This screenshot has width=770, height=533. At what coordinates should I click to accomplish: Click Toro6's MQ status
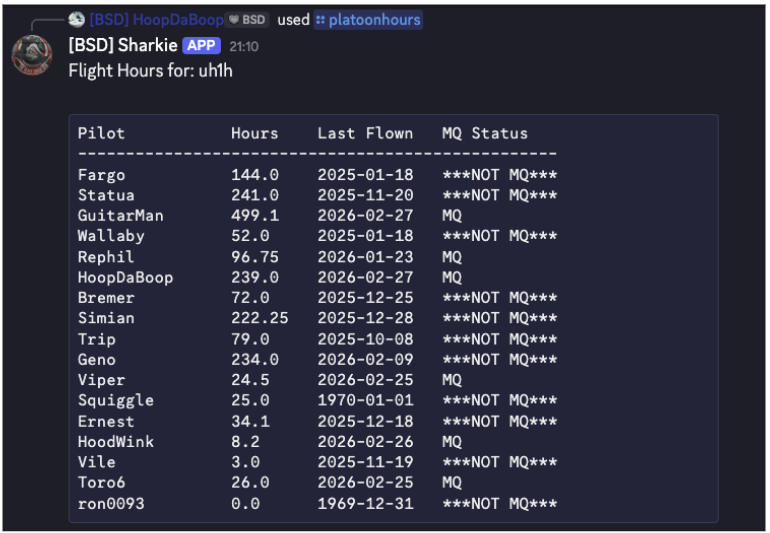pos(452,482)
